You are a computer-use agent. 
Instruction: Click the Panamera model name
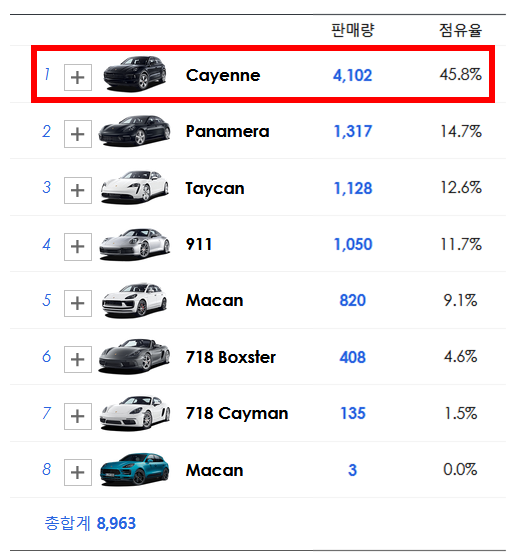pos(228,131)
